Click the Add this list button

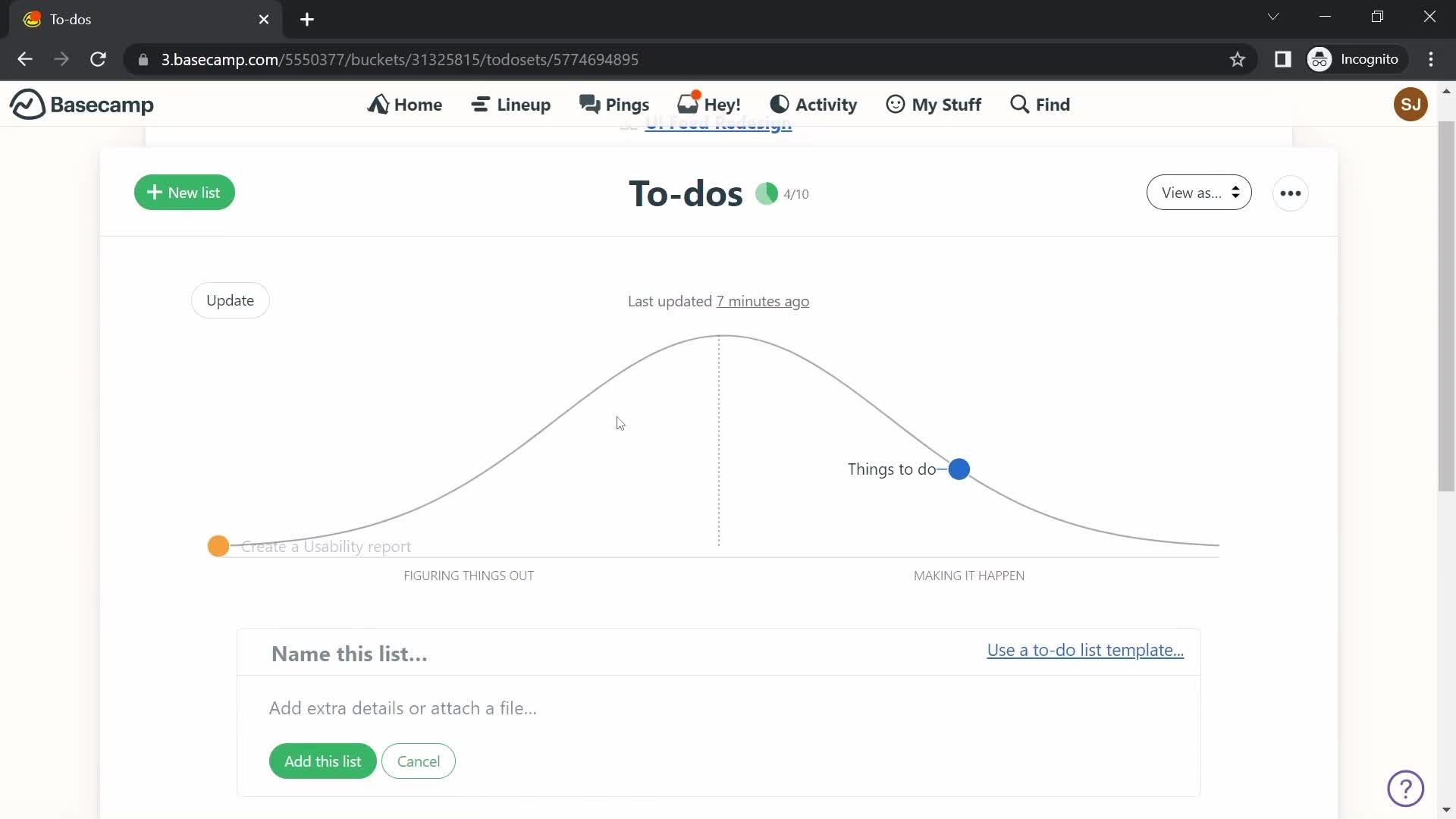click(x=322, y=762)
